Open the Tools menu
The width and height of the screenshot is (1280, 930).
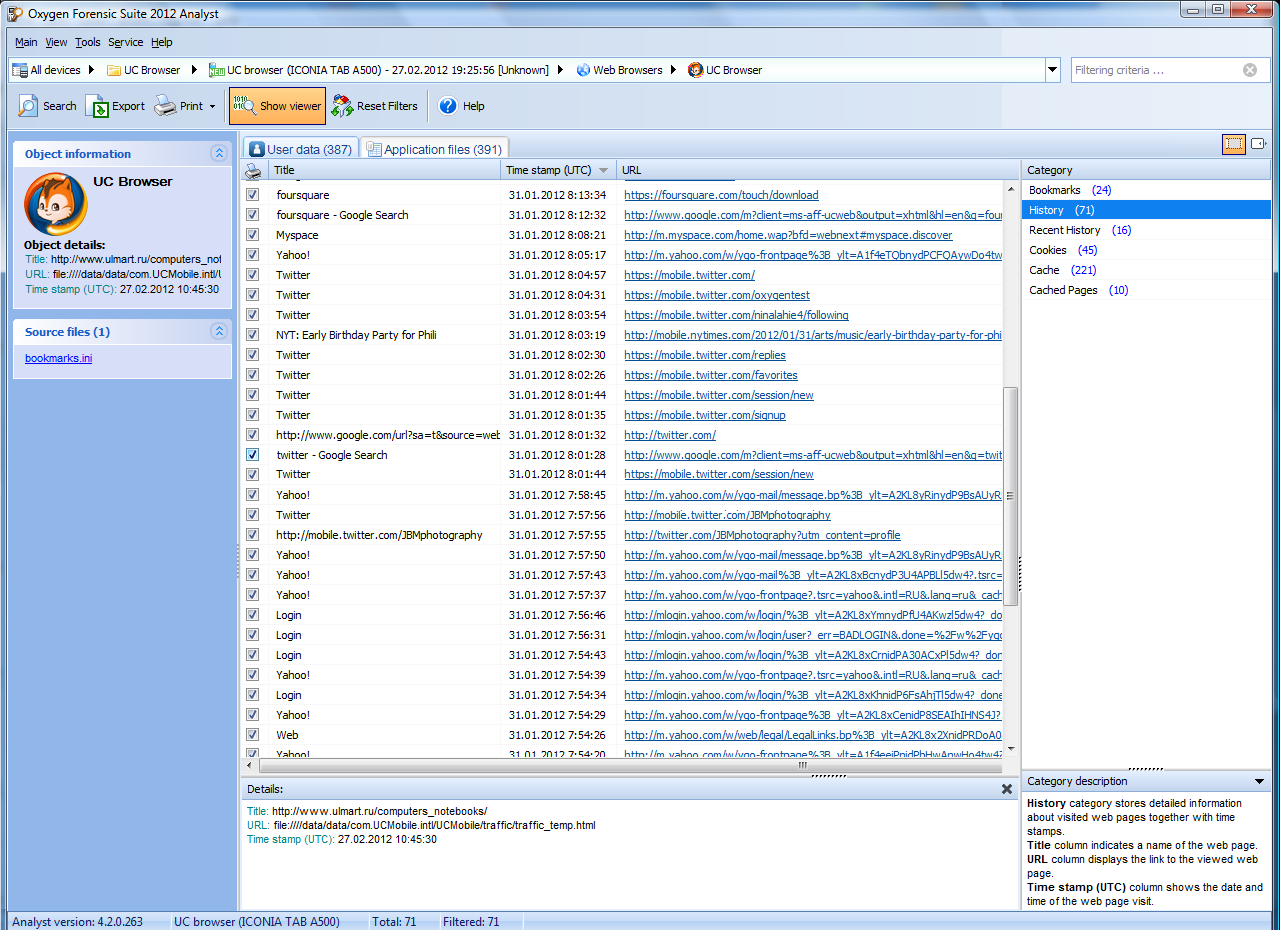[88, 42]
